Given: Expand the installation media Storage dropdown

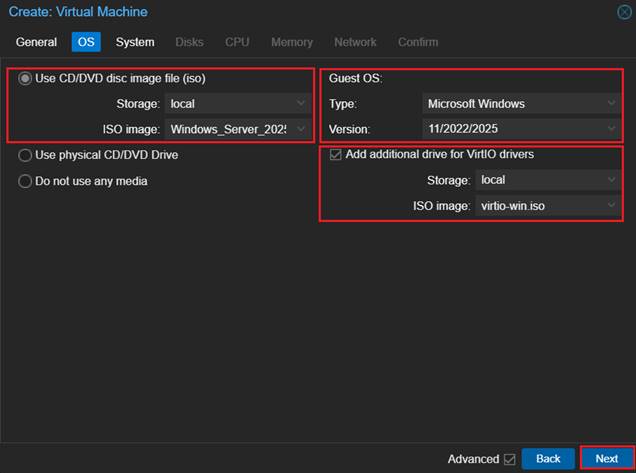Looking at the screenshot, I should 302,103.
